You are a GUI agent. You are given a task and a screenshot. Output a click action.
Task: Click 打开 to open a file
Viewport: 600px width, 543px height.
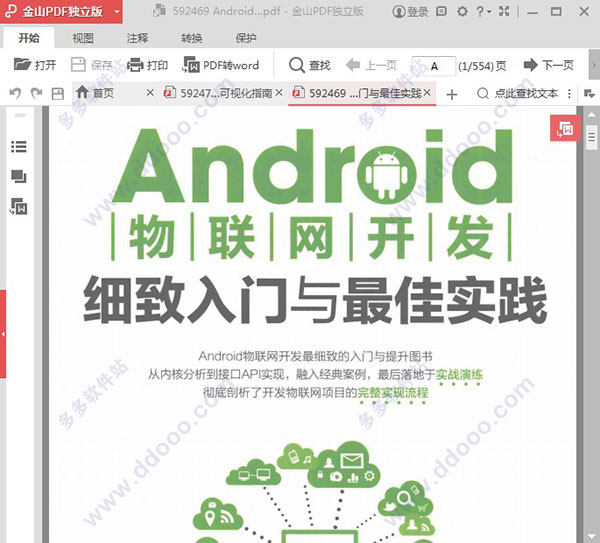coord(35,65)
